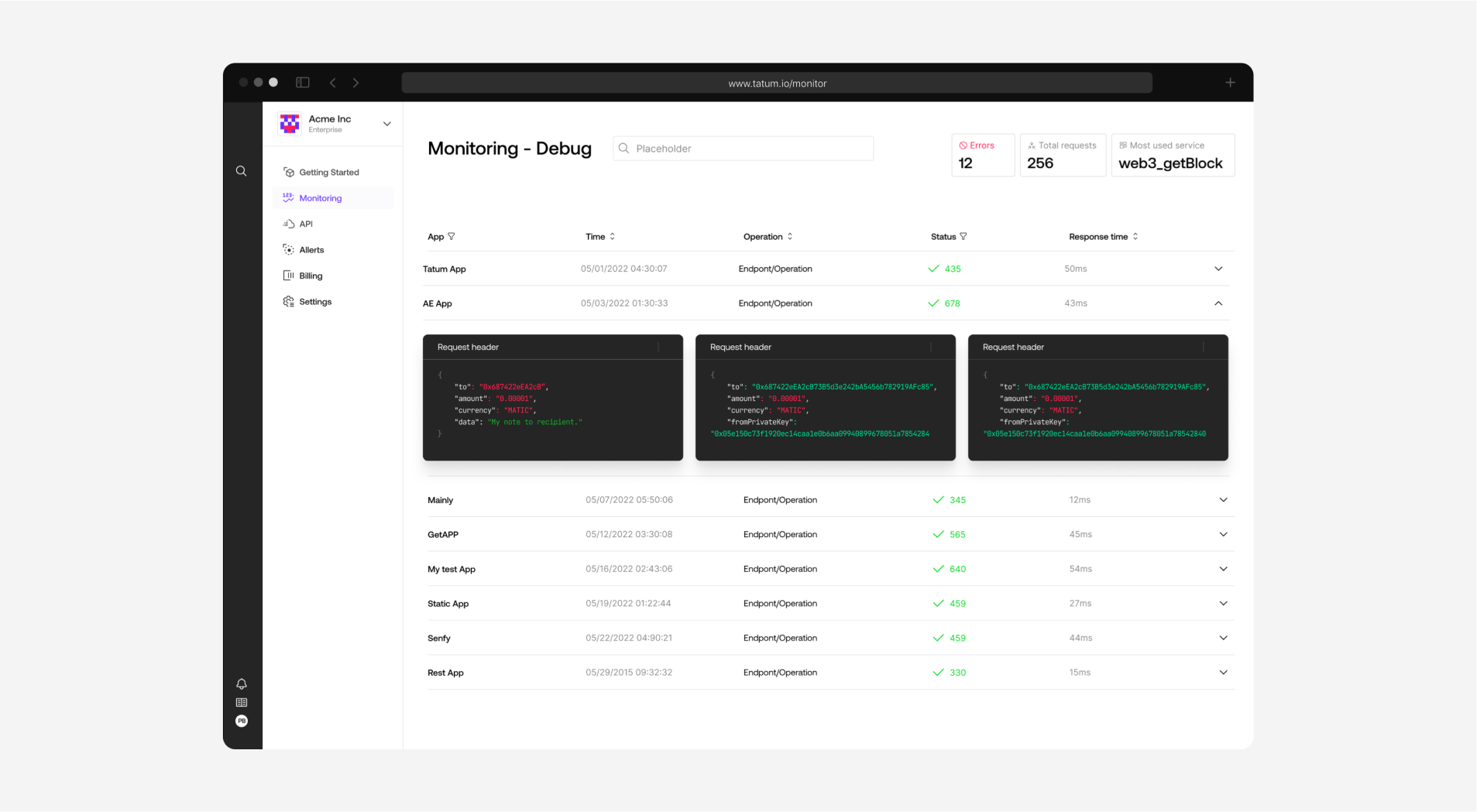Click the search icon in dark sidebar

[242, 171]
